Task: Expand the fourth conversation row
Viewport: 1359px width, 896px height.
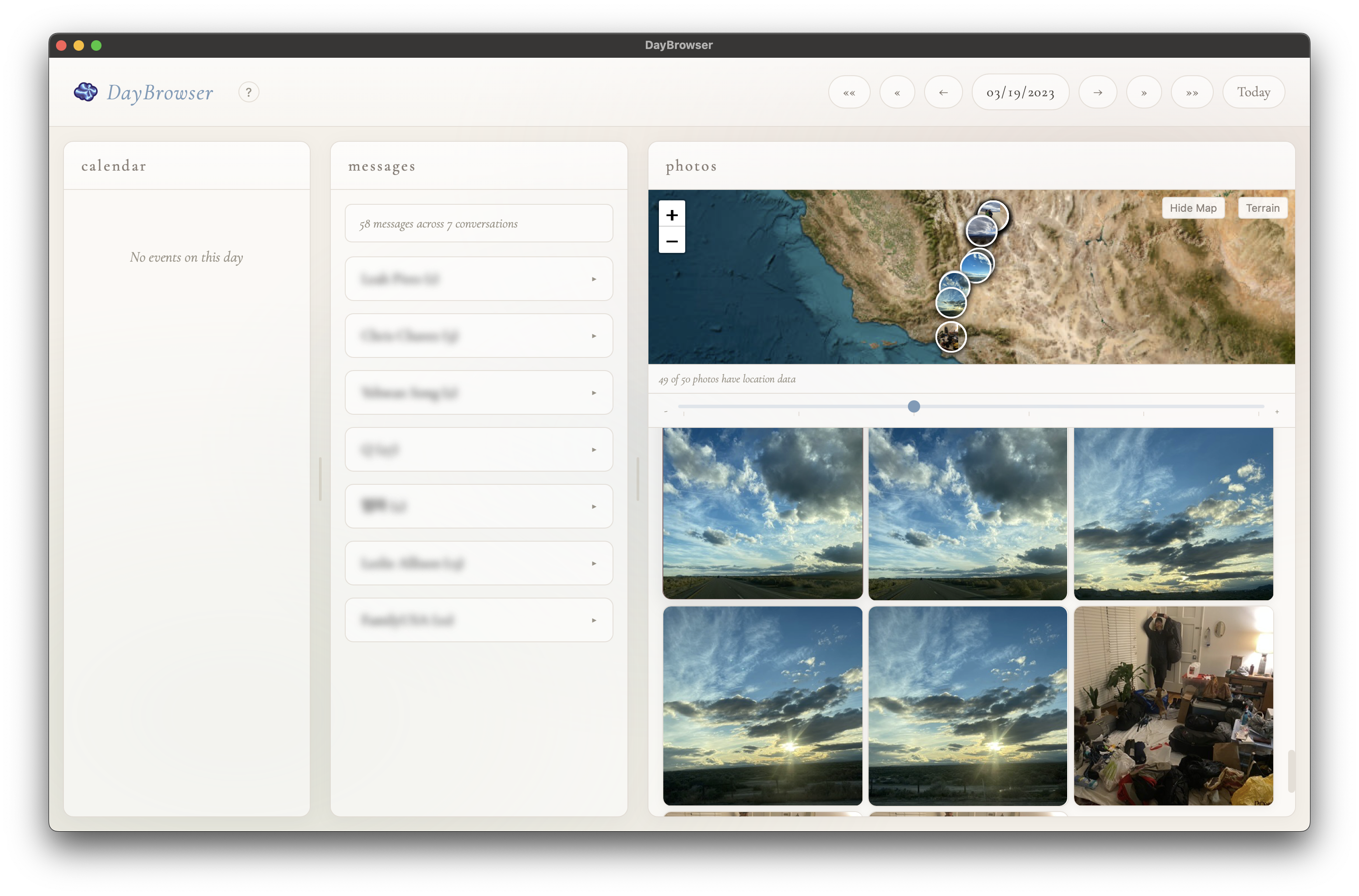Action: click(479, 450)
